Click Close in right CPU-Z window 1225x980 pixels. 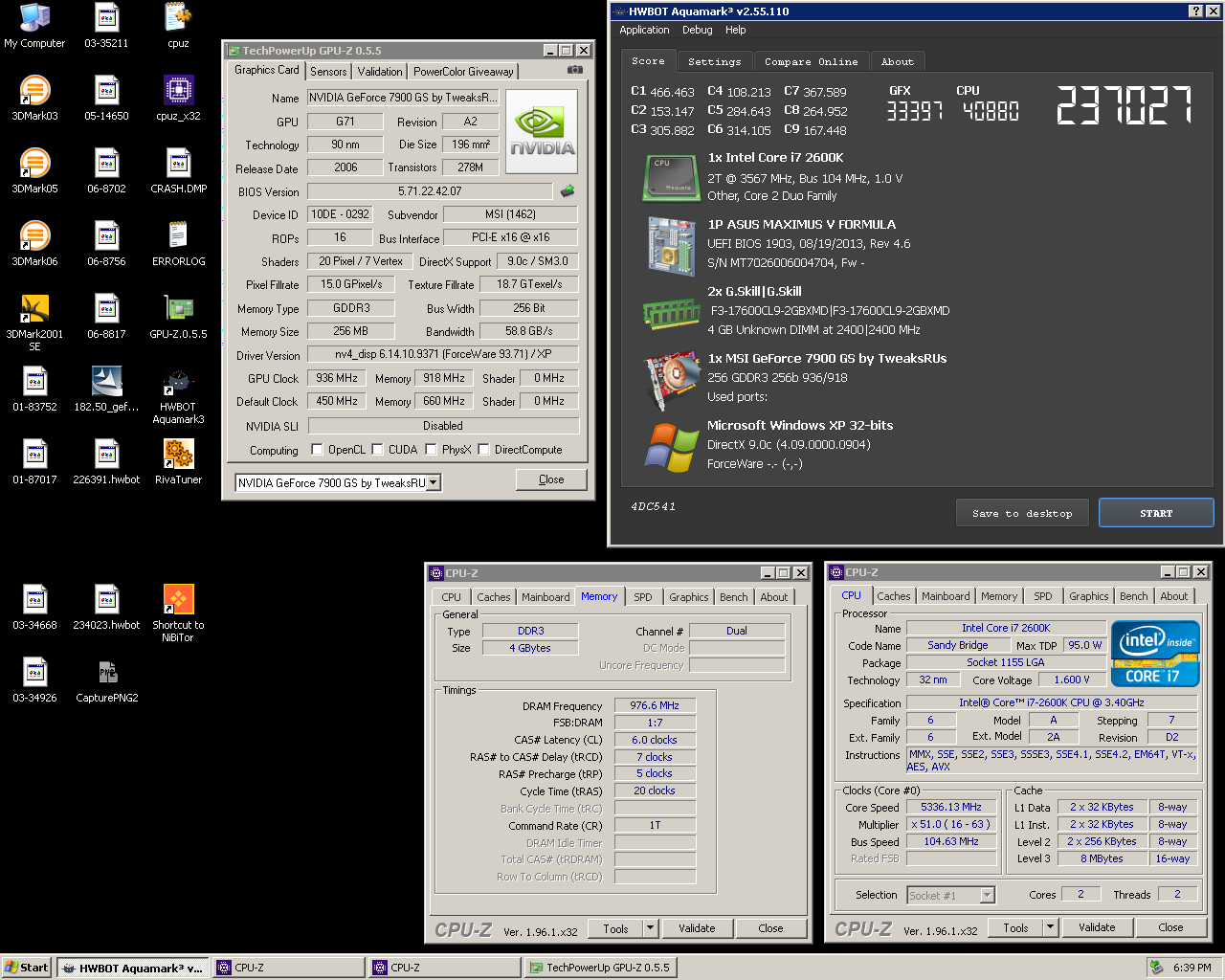(x=1170, y=927)
